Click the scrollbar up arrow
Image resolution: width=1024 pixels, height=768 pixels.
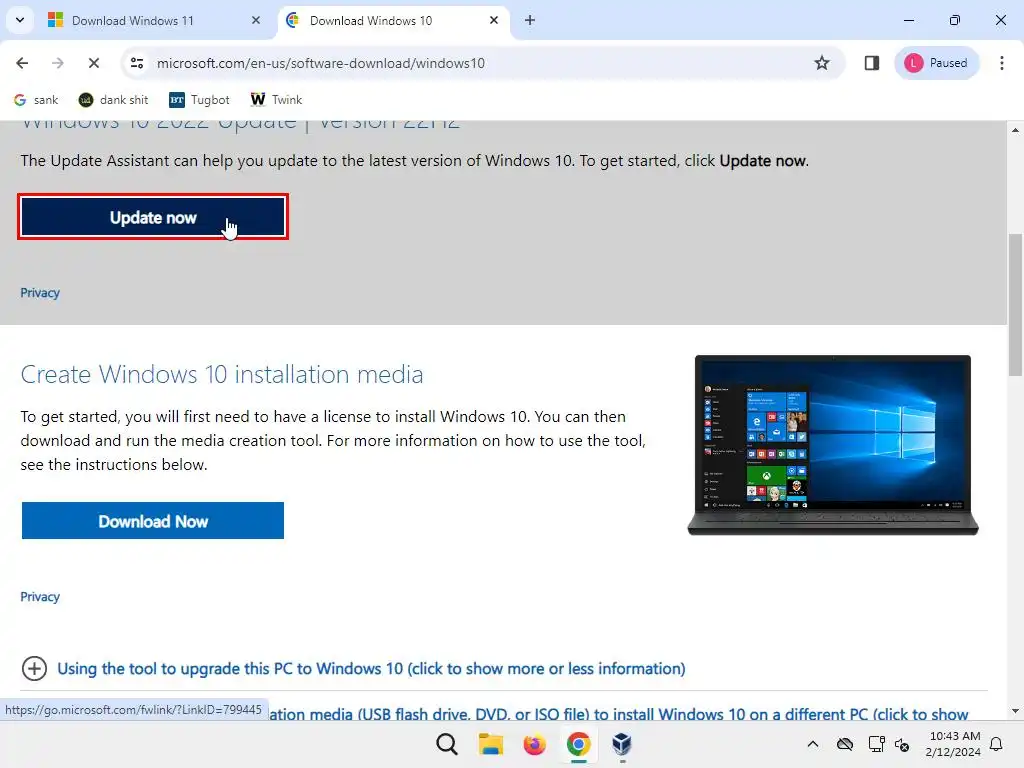click(x=1015, y=130)
